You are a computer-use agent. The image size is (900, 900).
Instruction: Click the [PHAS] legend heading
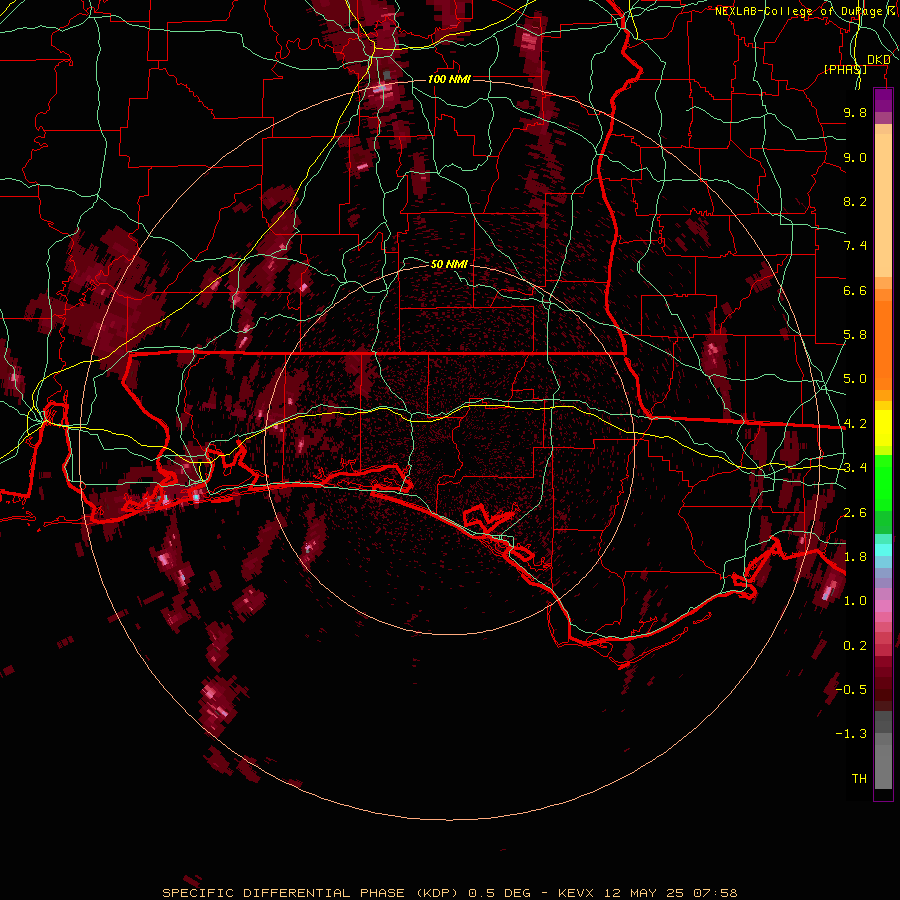845,69
